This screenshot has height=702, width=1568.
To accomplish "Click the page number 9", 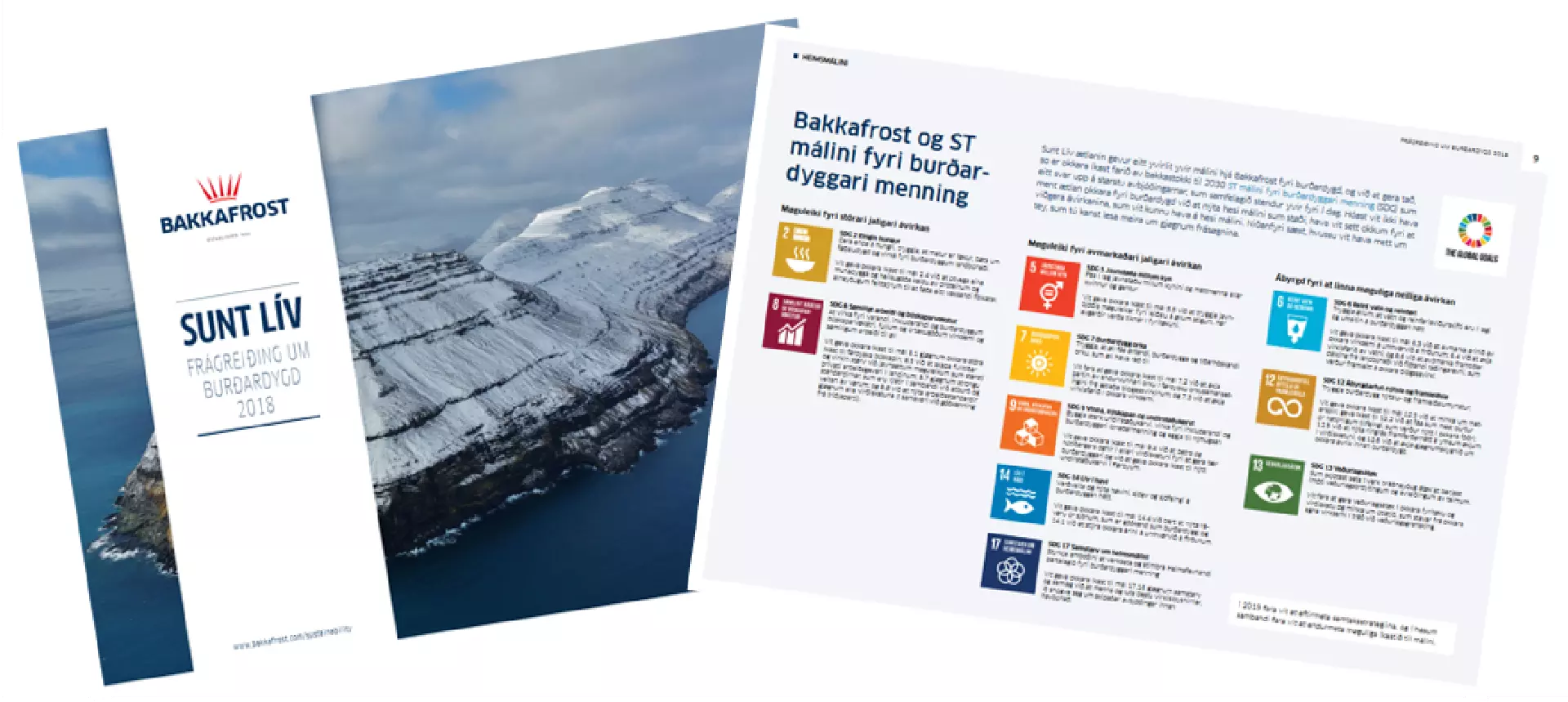I will pyautogui.click(x=1535, y=159).
